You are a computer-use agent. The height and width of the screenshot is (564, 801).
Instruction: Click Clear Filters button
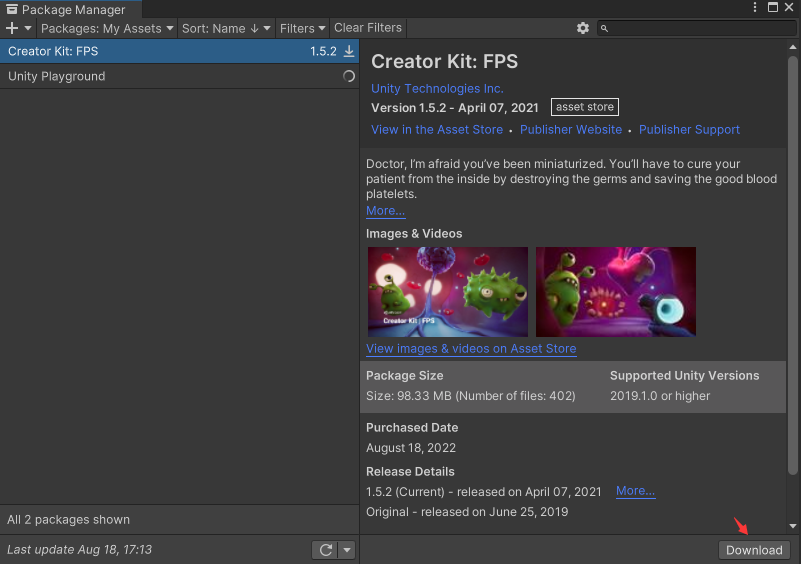[x=368, y=28]
